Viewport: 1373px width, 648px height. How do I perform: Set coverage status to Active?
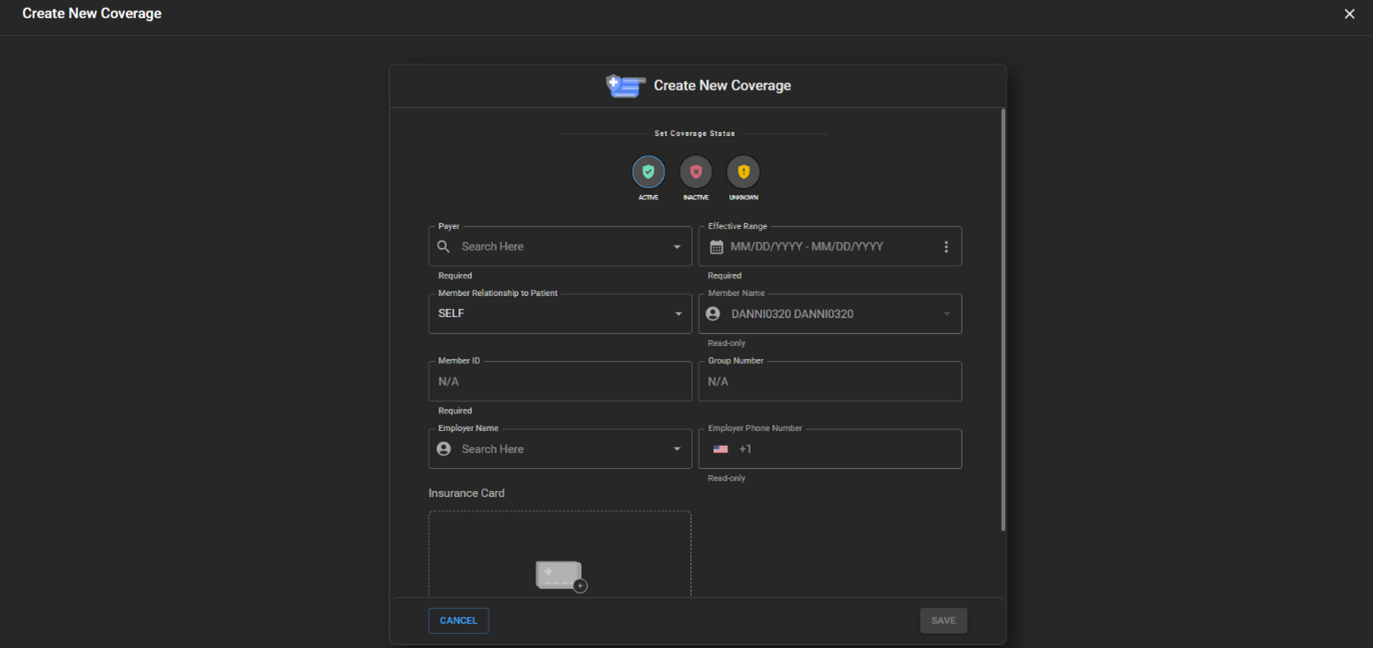click(648, 172)
